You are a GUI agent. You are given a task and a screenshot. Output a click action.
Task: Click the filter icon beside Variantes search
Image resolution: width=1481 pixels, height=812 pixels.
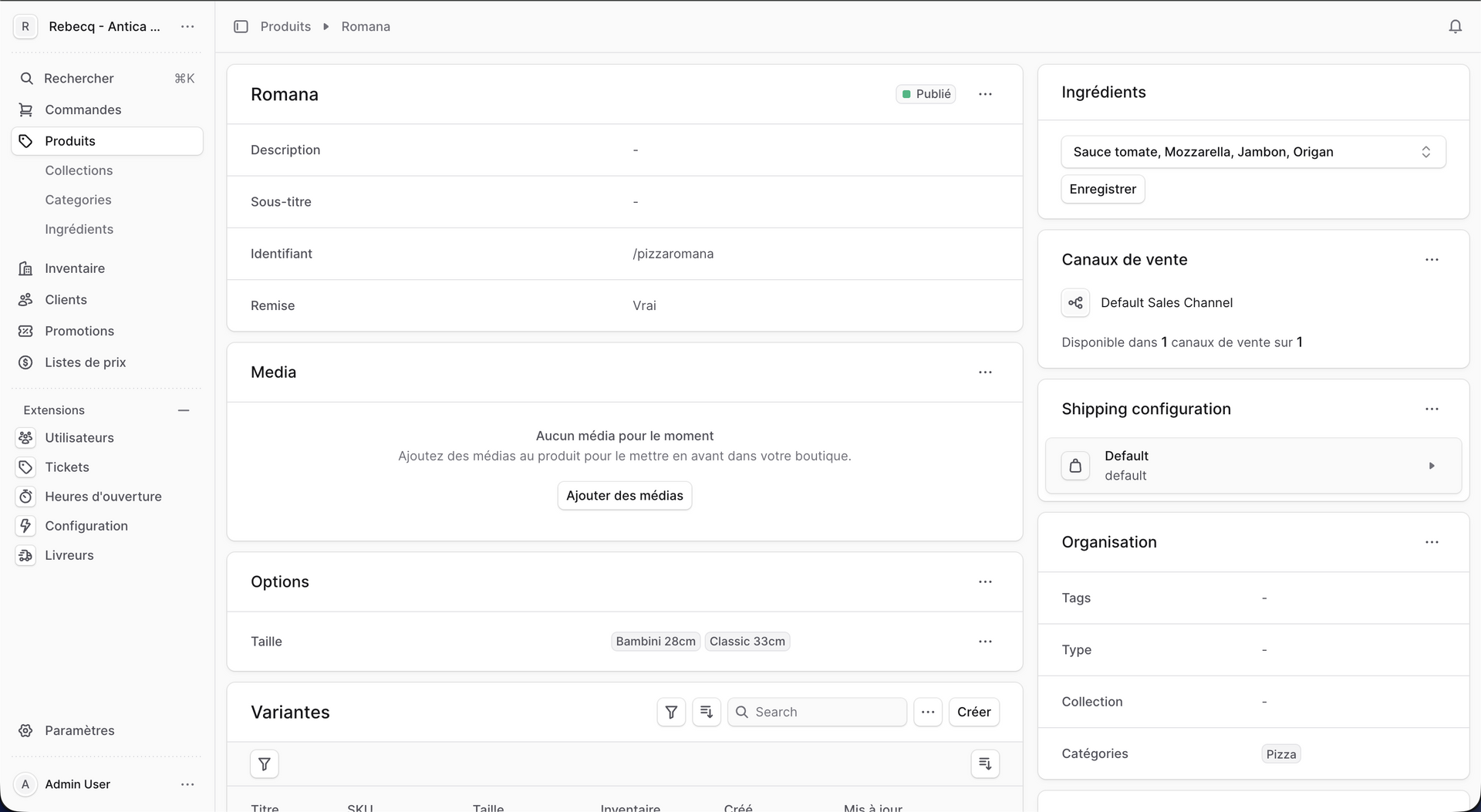pyautogui.click(x=671, y=712)
